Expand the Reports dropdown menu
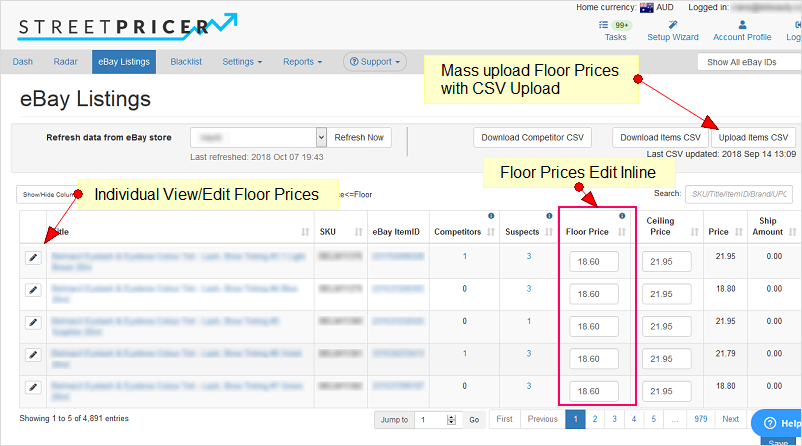Image resolution: width=802 pixels, height=446 pixels. click(303, 62)
